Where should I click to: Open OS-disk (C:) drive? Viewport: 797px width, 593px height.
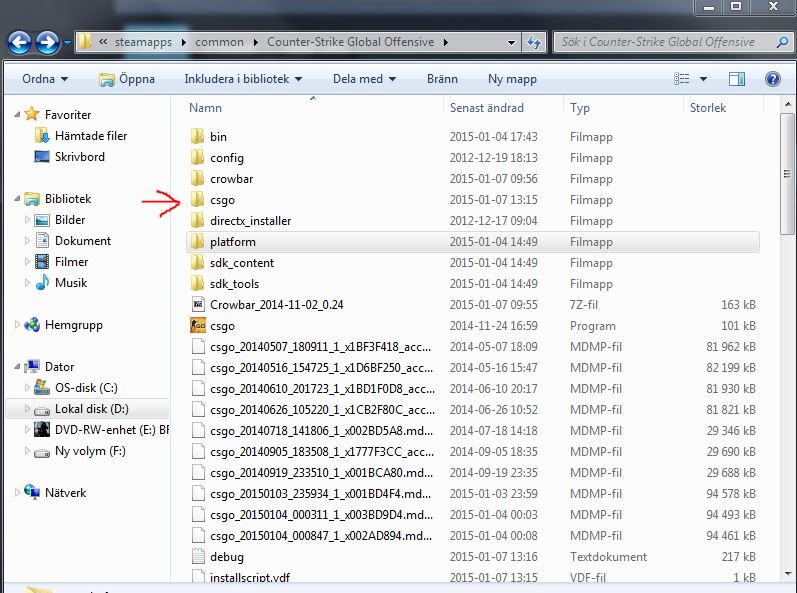pyautogui.click(x=86, y=388)
